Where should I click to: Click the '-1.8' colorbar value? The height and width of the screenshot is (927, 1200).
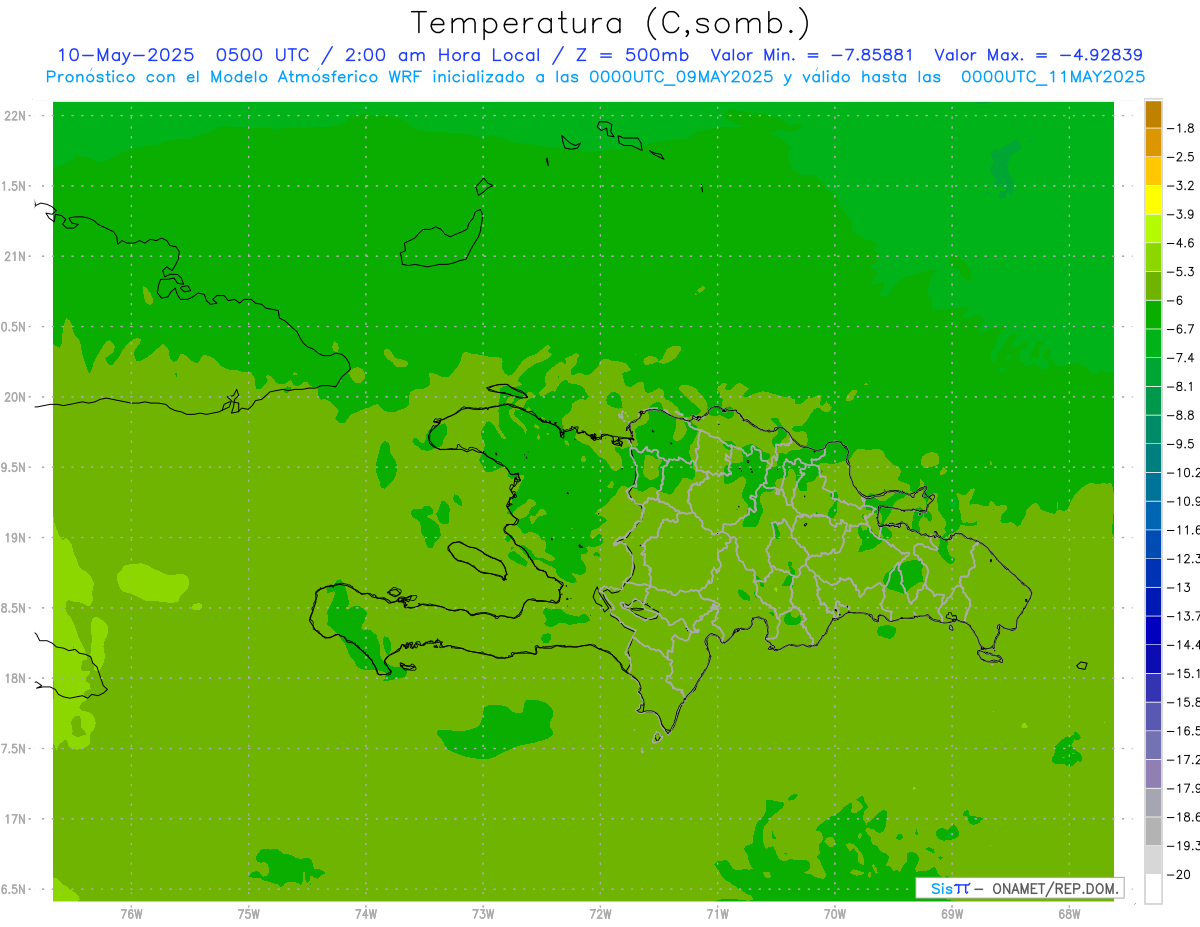(x=1181, y=128)
